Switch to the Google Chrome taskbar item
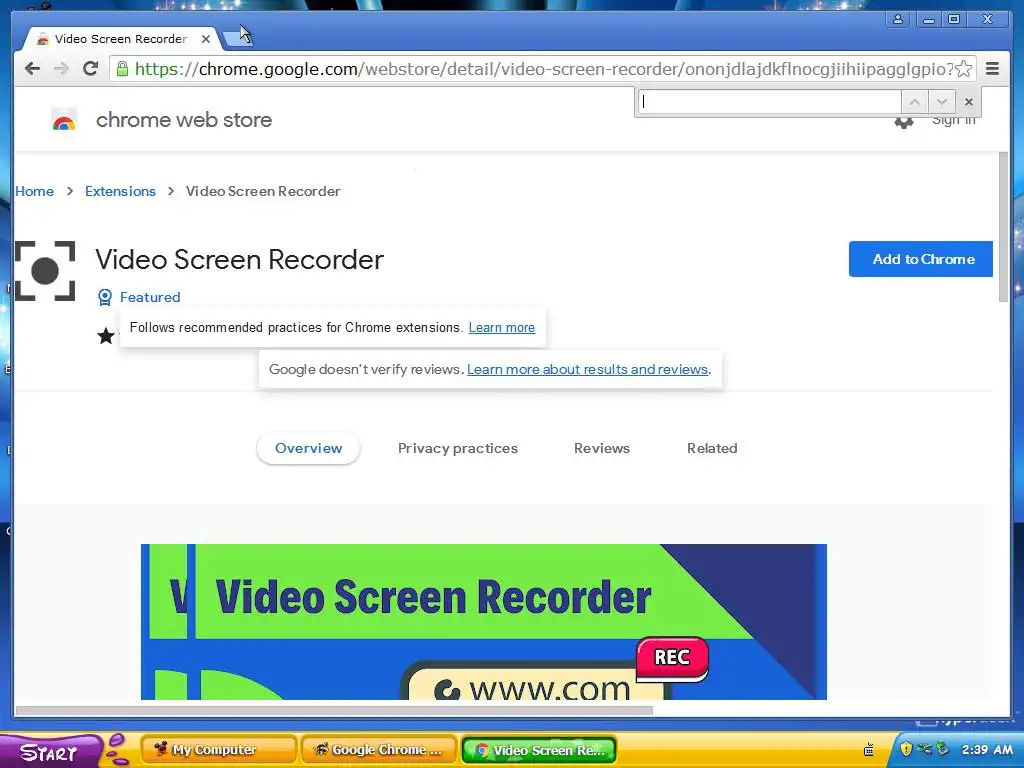The height and width of the screenshot is (768, 1024). click(x=379, y=750)
